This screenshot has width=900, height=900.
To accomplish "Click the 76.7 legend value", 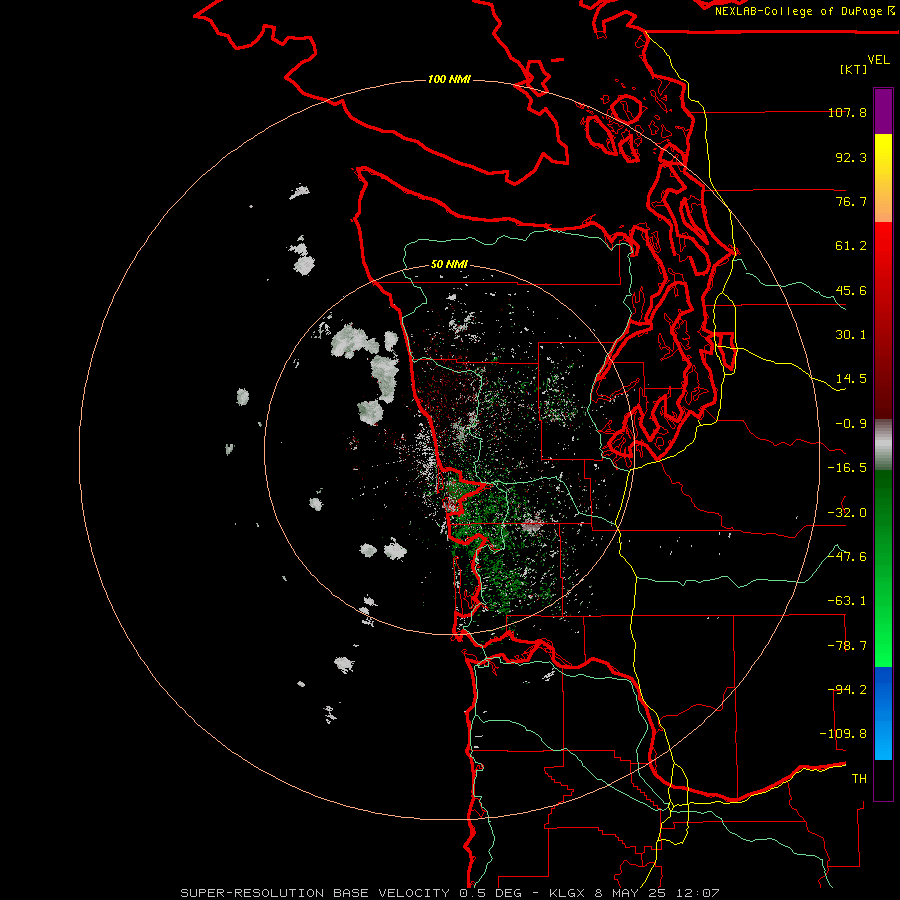I will [851, 201].
